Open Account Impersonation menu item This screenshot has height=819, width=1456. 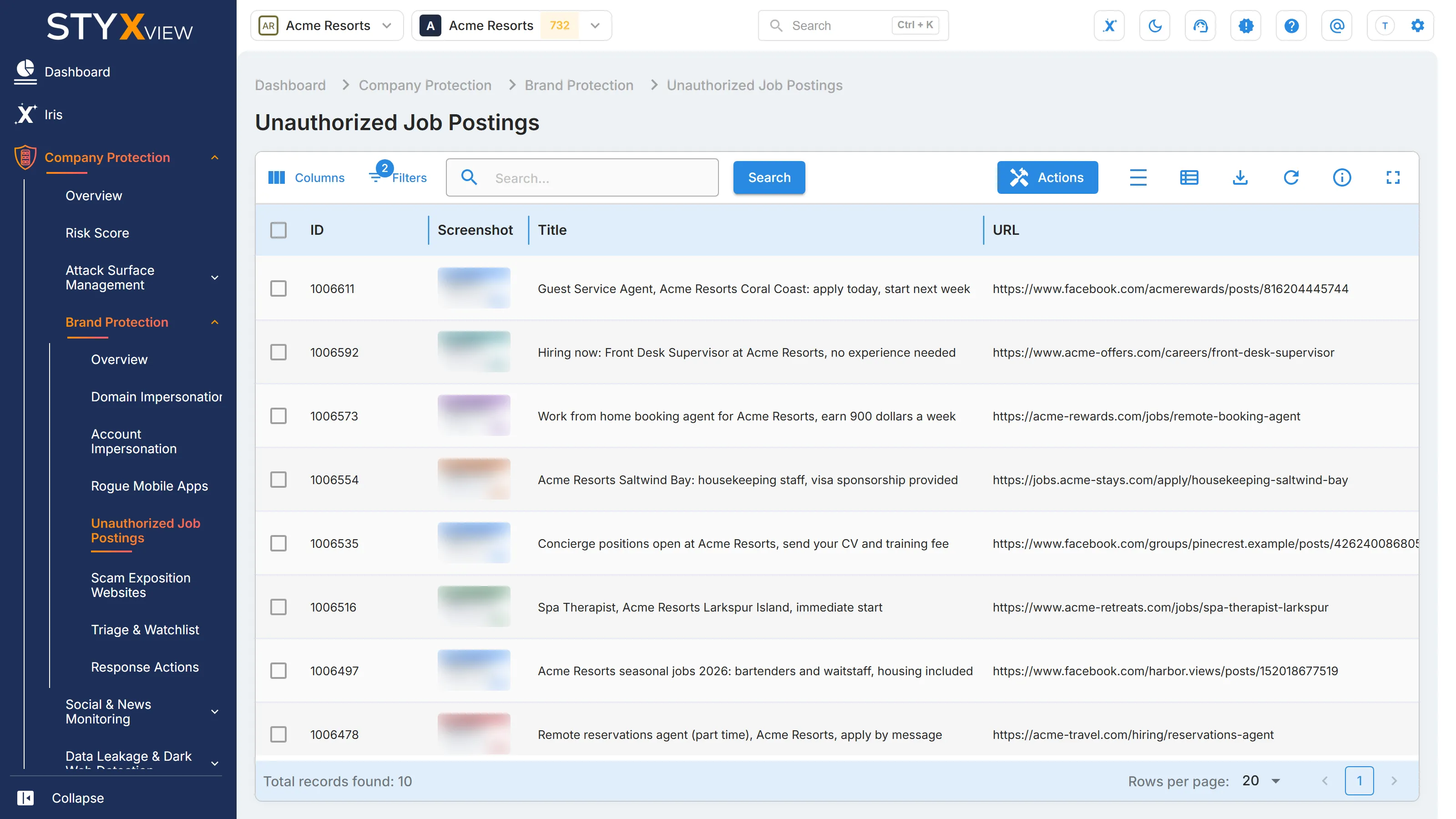pyautogui.click(x=134, y=441)
